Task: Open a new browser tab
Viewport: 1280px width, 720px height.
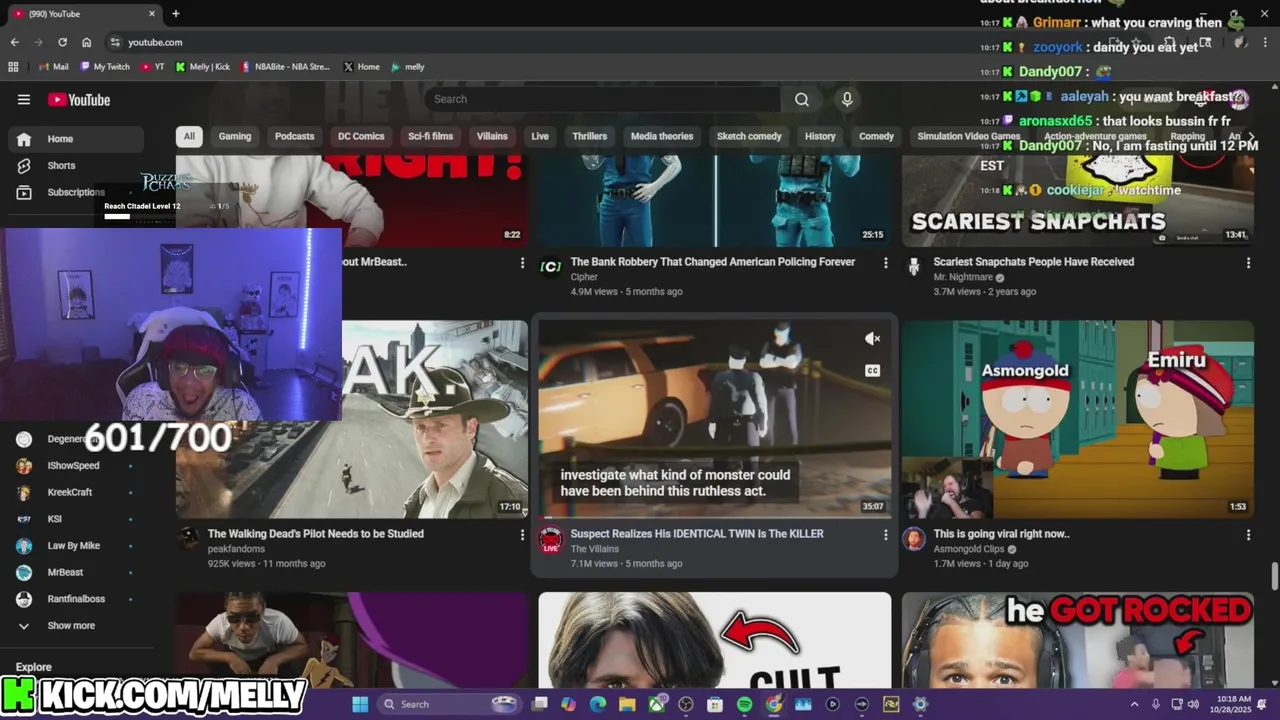Action: click(176, 14)
